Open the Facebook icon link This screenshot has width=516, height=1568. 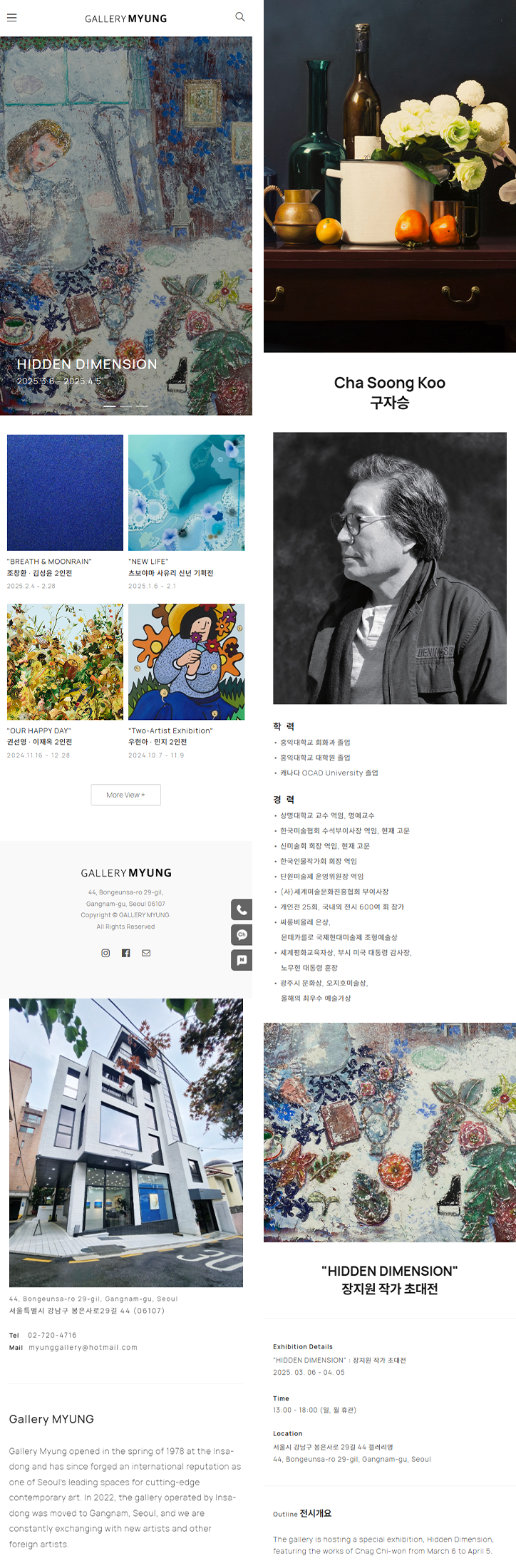click(126, 953)
